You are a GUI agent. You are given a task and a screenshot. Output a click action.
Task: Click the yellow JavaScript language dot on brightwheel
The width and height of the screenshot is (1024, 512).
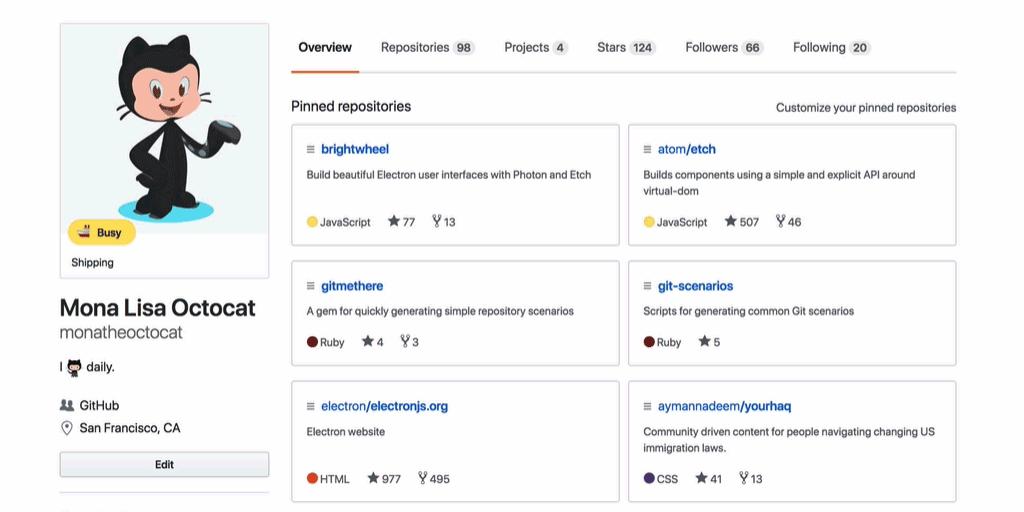(312, 222)
